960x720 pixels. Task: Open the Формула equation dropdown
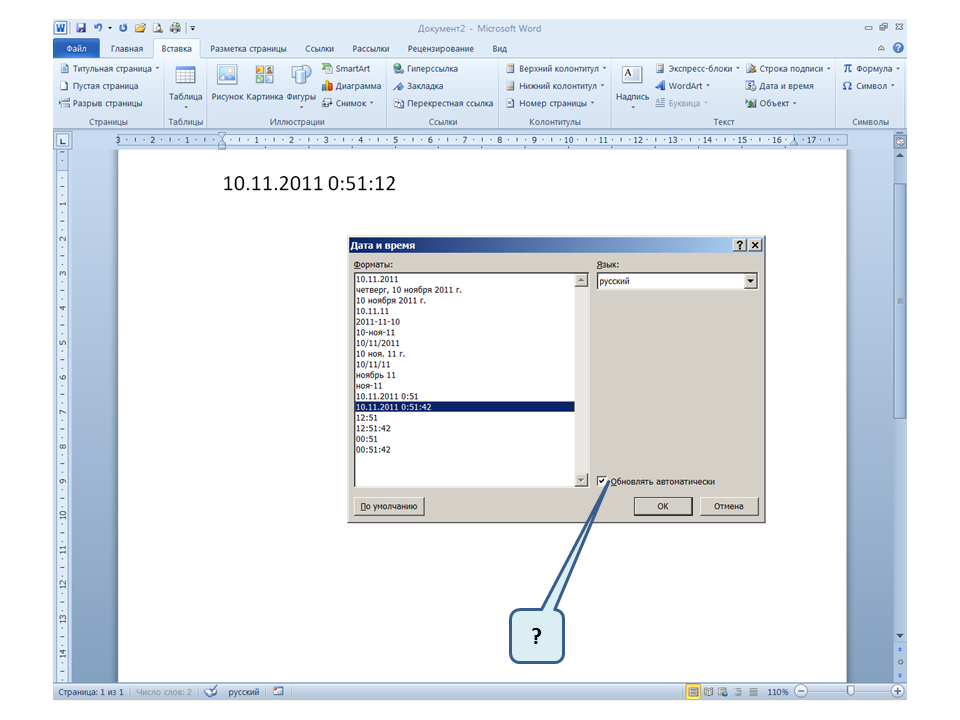871,69
